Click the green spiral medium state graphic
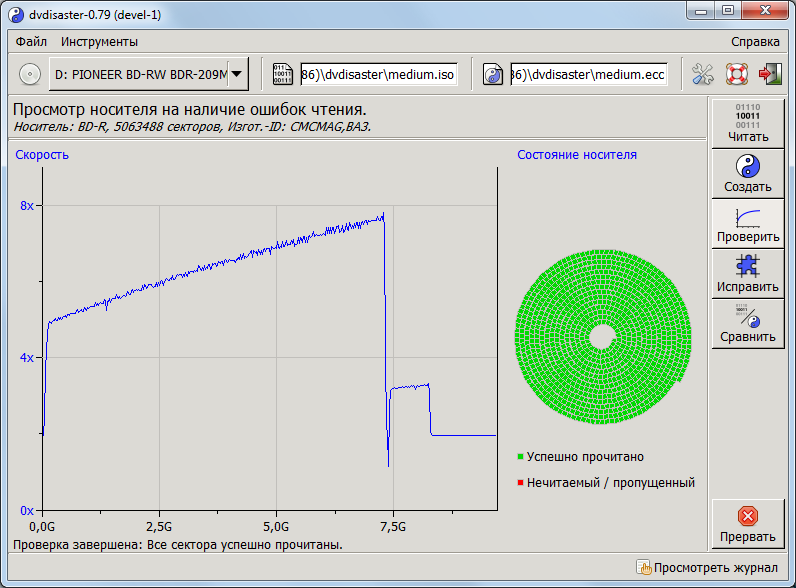796x588 pixels. (x=602, y=338)
